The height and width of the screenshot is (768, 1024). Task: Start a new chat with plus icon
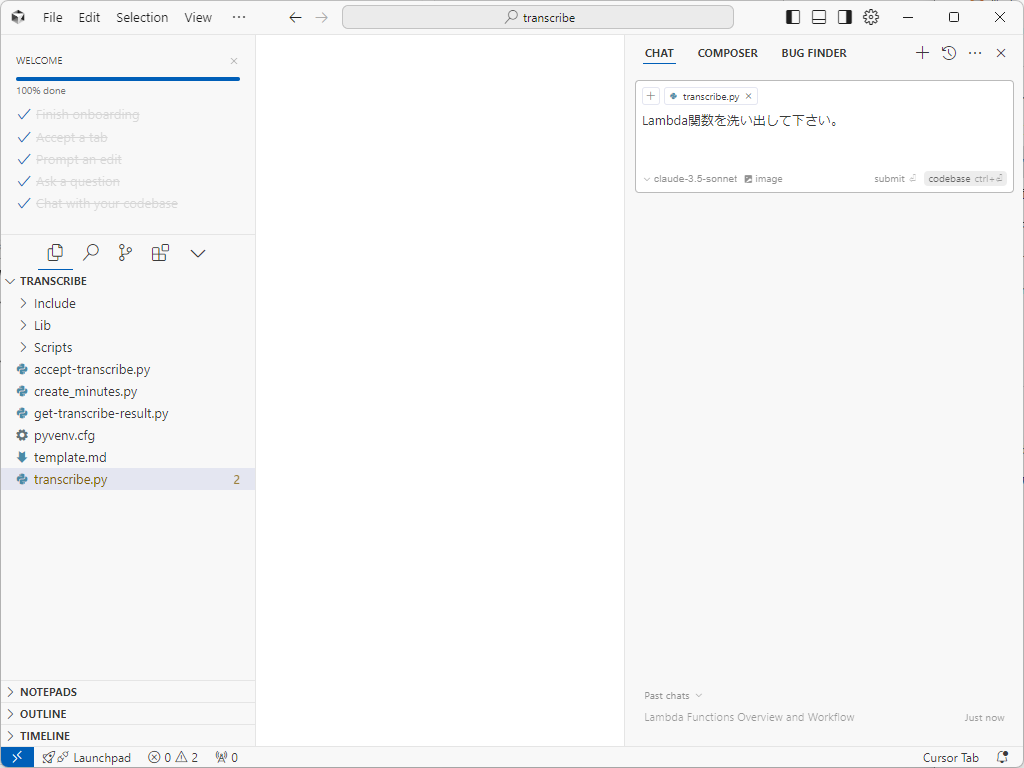[922, 53]
